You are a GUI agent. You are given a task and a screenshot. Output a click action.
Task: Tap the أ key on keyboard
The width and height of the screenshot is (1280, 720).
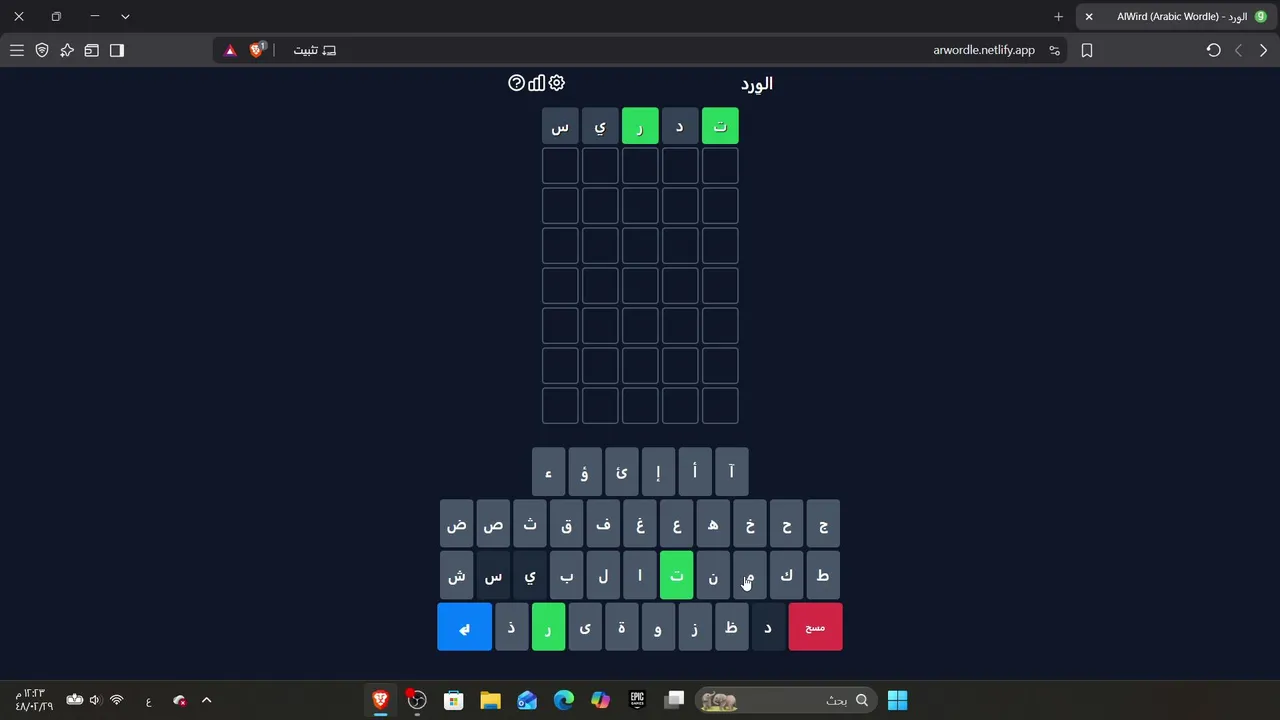[x=695, y=472]
